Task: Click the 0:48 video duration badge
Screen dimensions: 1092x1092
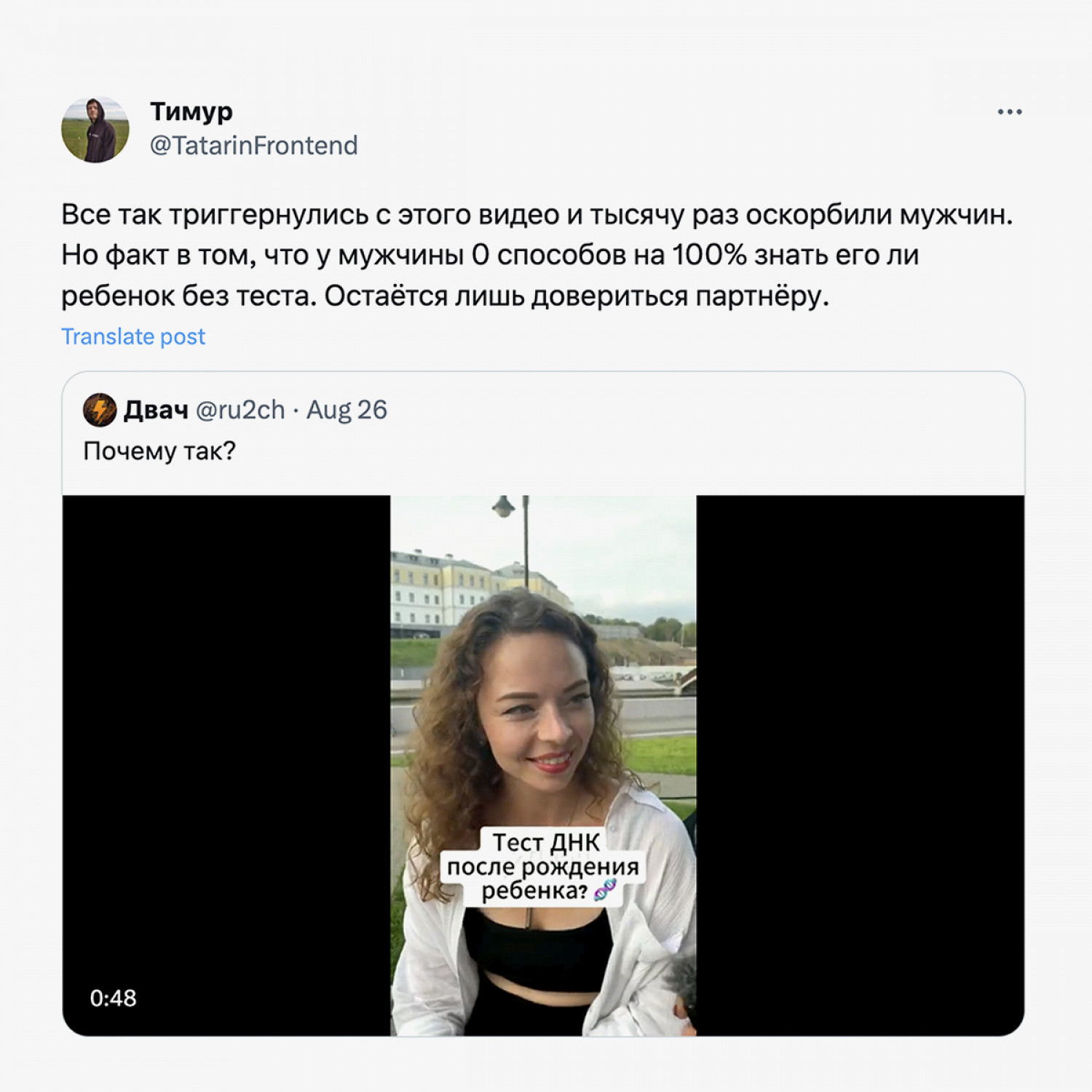Action: [x=113, y=998]
